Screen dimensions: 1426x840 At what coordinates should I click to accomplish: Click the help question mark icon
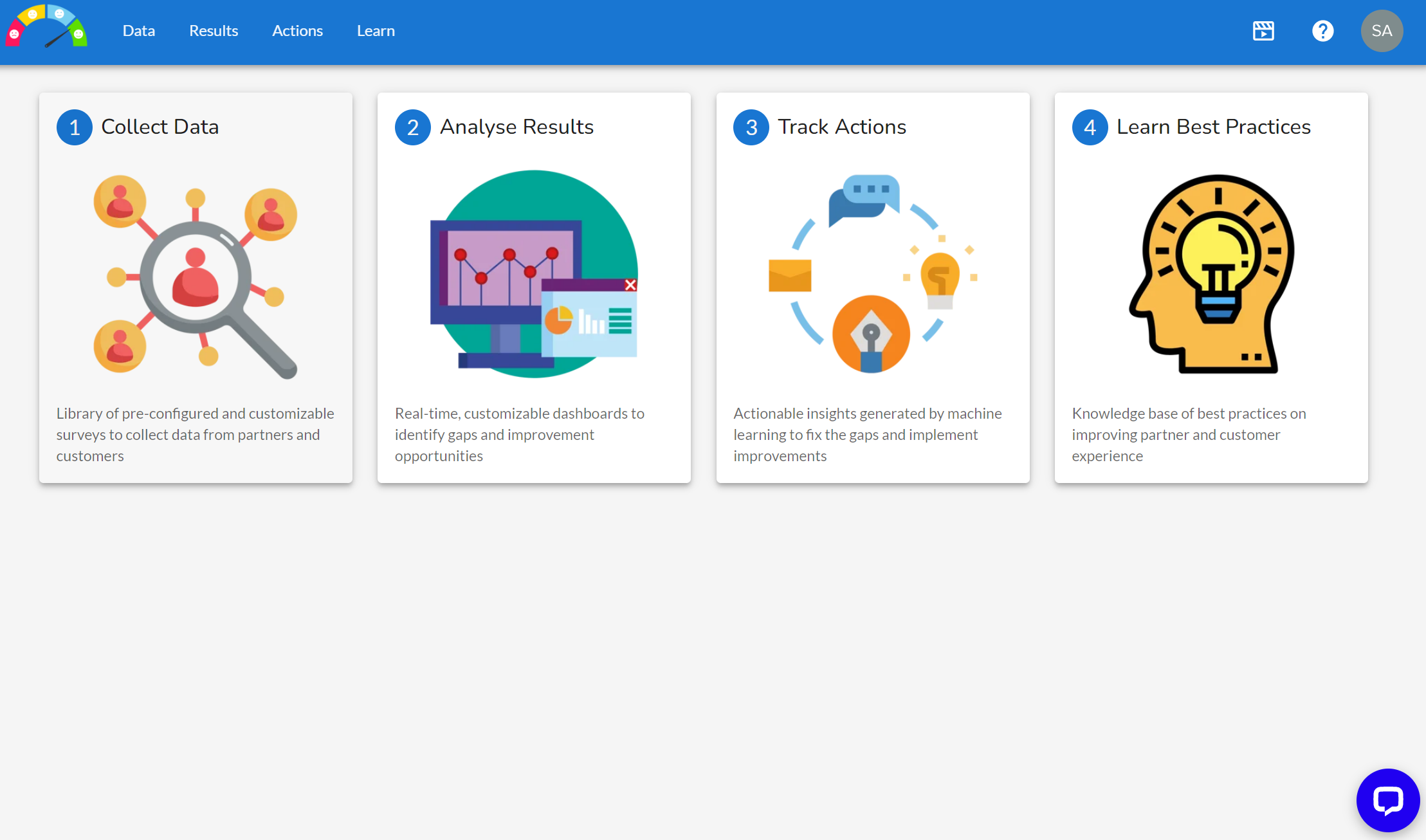click(1322, 31)
